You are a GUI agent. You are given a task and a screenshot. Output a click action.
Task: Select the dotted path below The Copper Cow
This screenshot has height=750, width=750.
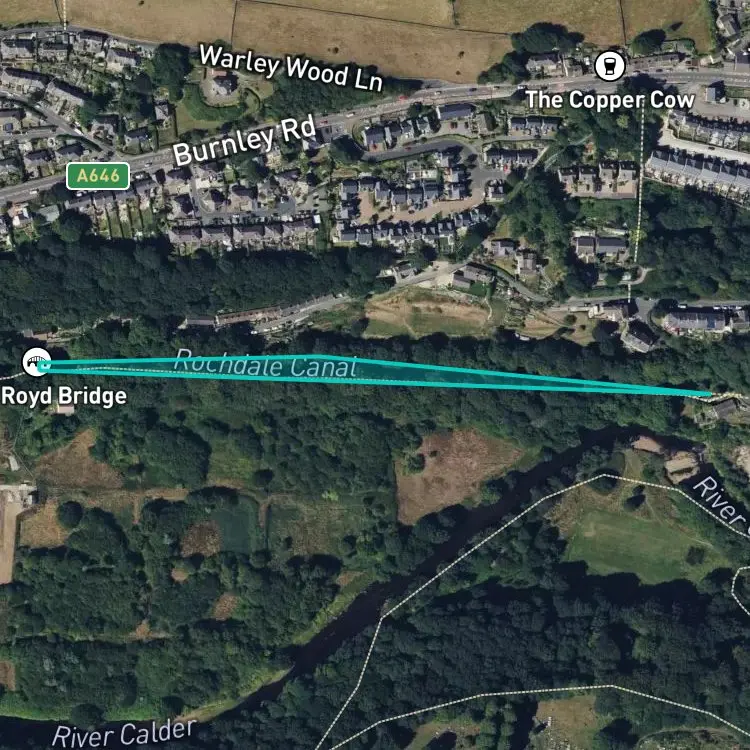(x=638, y=191)
